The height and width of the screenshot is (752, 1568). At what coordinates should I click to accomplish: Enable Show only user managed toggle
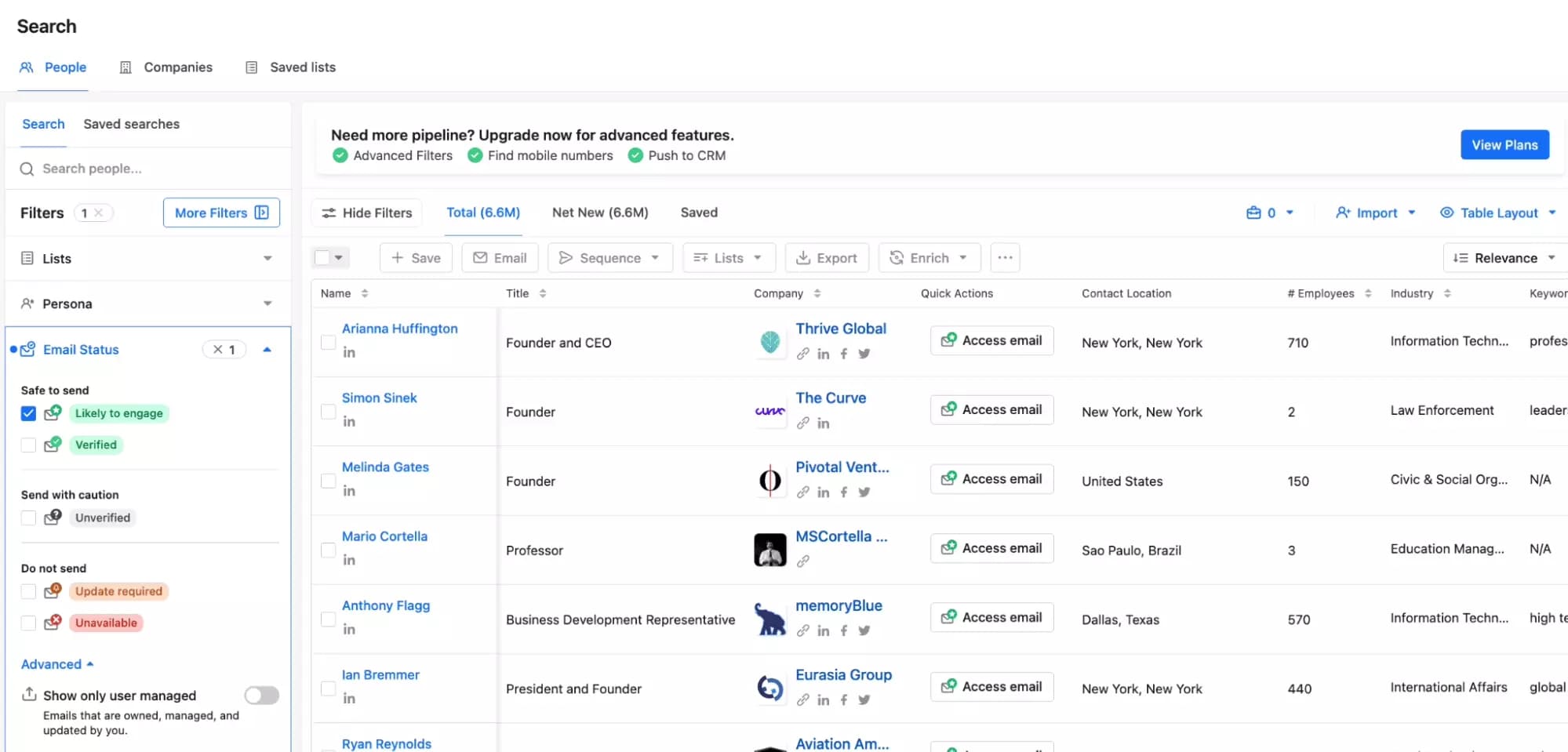261,696
